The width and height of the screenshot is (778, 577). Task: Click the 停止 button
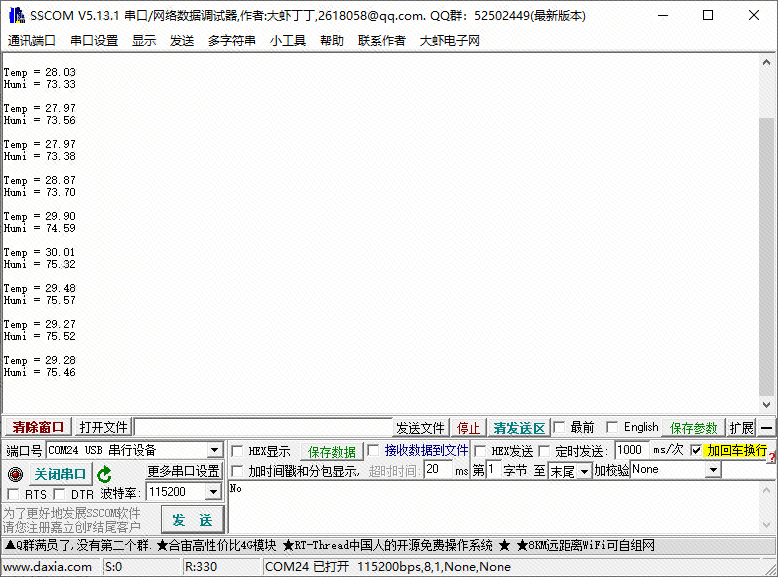[x=468, y=428]
